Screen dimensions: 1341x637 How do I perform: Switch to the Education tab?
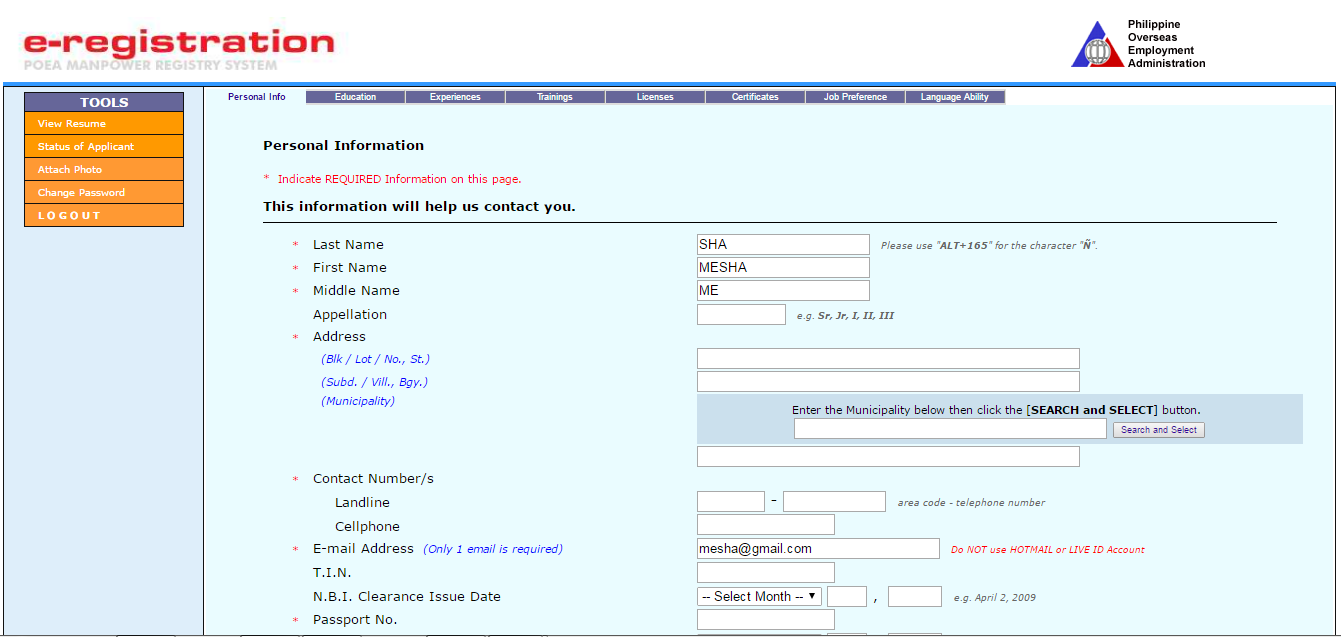tap(354, 96)
